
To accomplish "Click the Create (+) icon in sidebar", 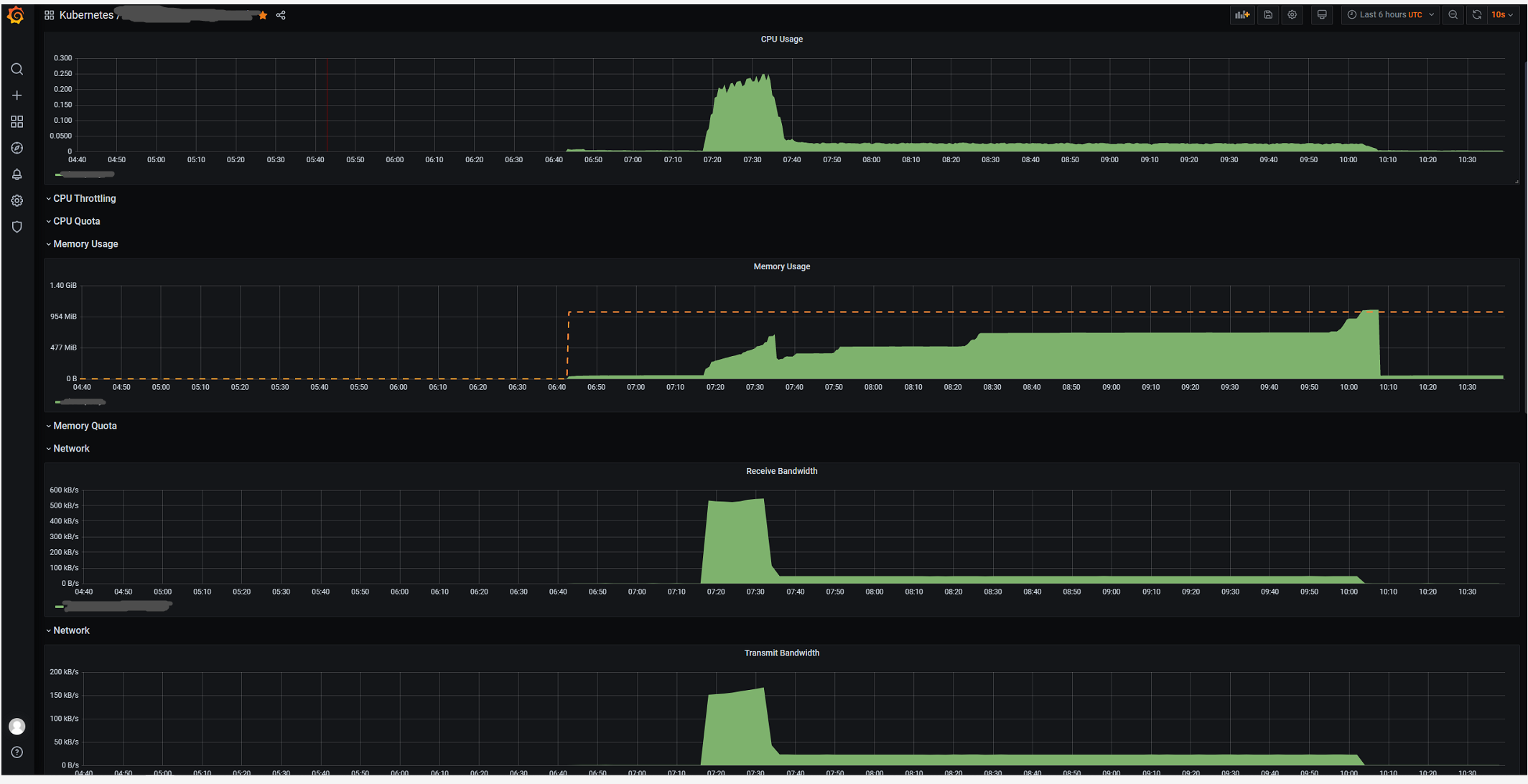I will [x=17, y=95].
